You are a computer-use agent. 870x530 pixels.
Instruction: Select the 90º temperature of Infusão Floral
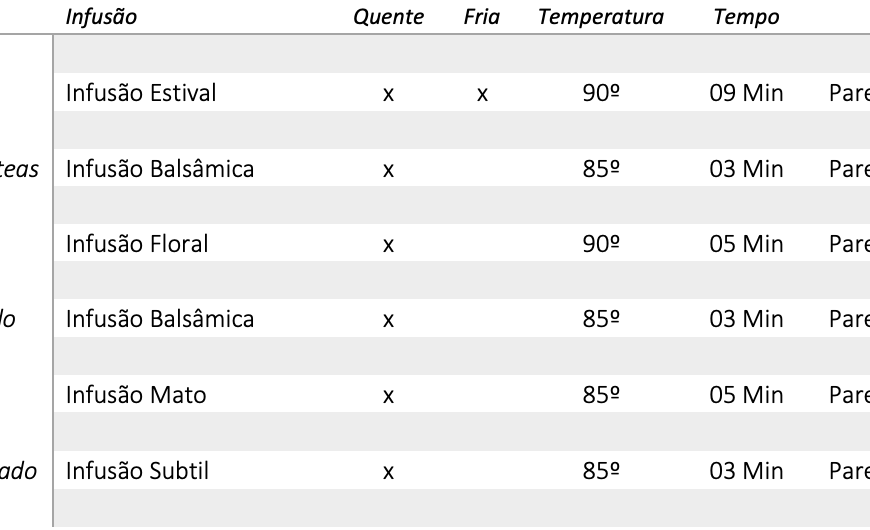(x=601, y=244)
